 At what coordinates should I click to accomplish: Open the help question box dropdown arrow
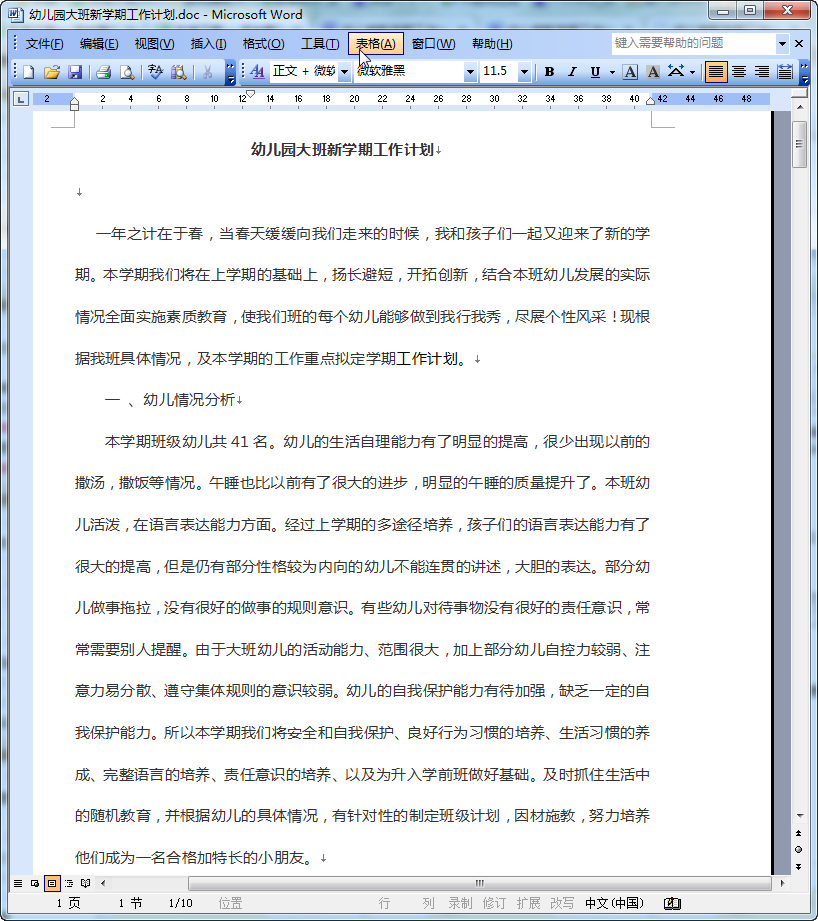782,43
